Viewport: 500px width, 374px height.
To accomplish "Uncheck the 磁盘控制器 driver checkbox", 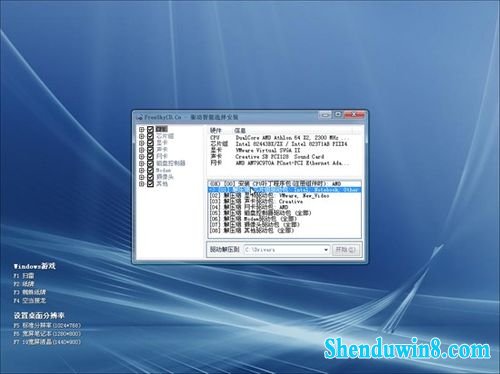I will pos(150,163).
